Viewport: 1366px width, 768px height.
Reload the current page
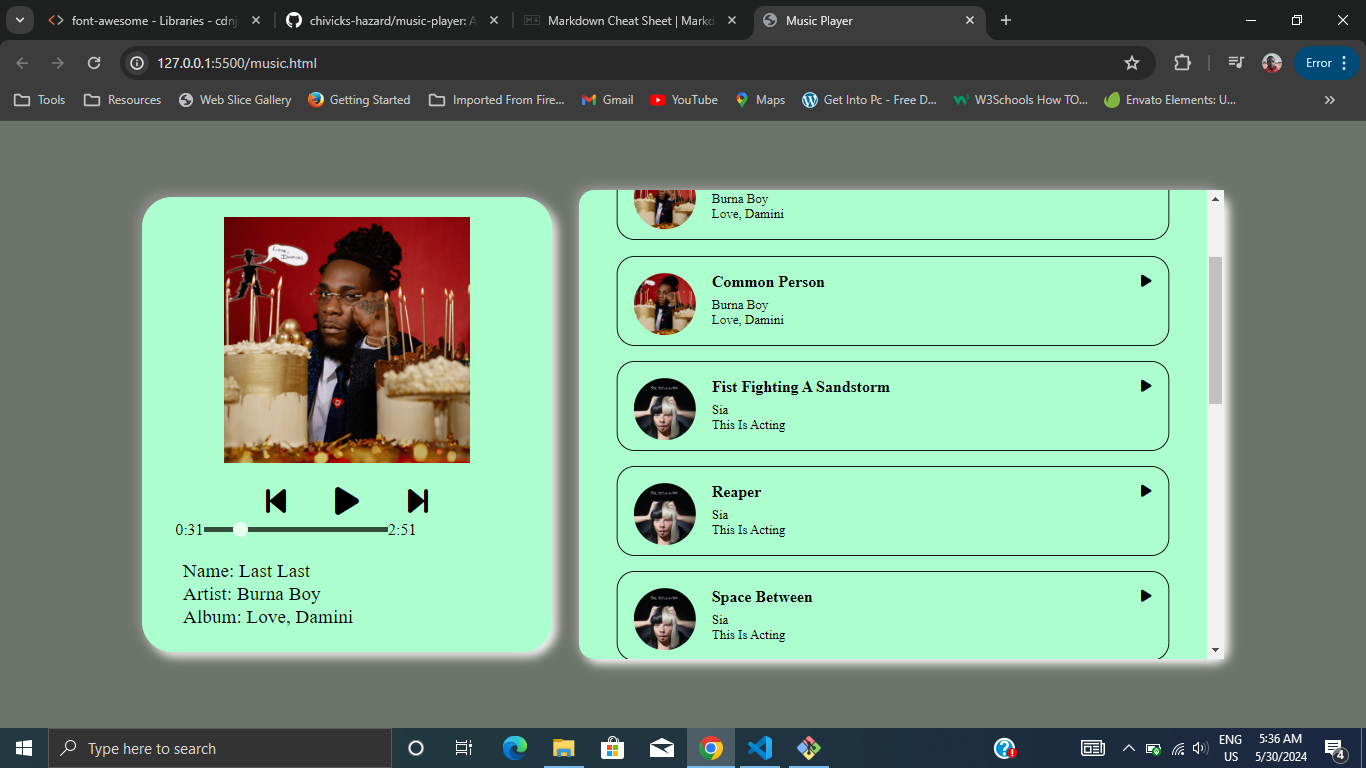tap(94, 63)
